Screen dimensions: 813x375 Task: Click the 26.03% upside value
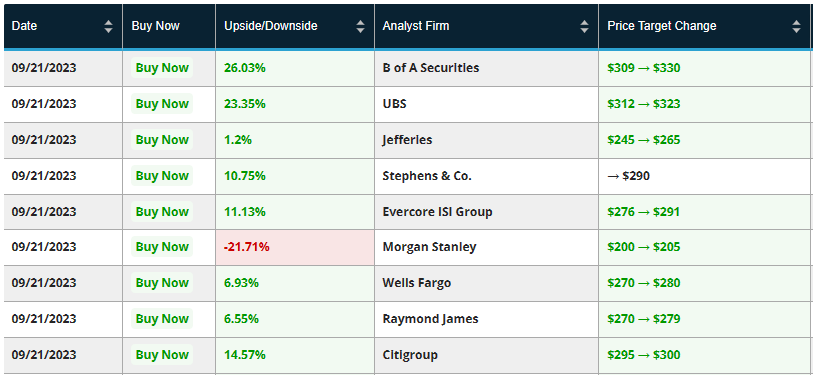245,68
